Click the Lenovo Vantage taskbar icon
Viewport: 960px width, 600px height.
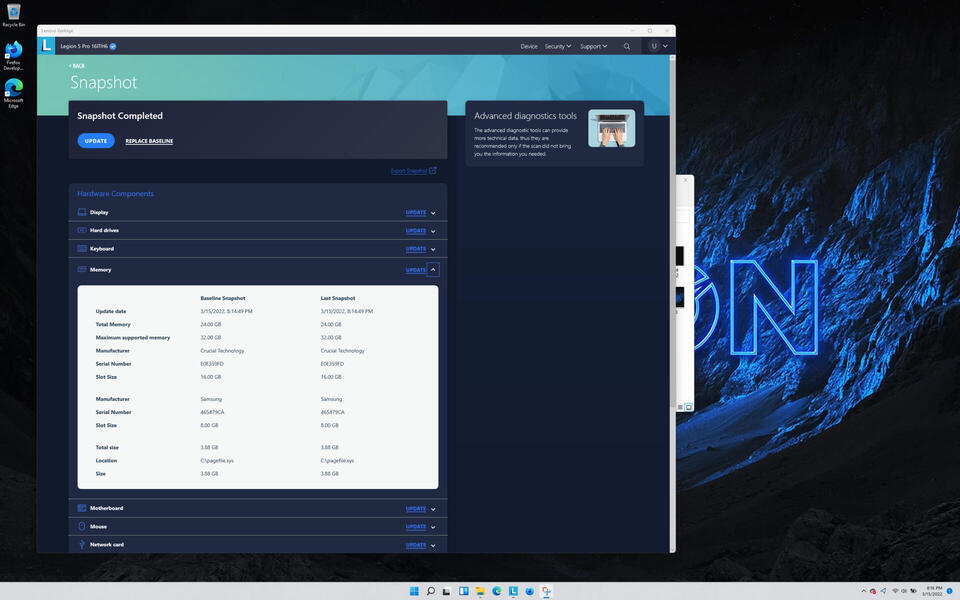[x=513, y=591]
